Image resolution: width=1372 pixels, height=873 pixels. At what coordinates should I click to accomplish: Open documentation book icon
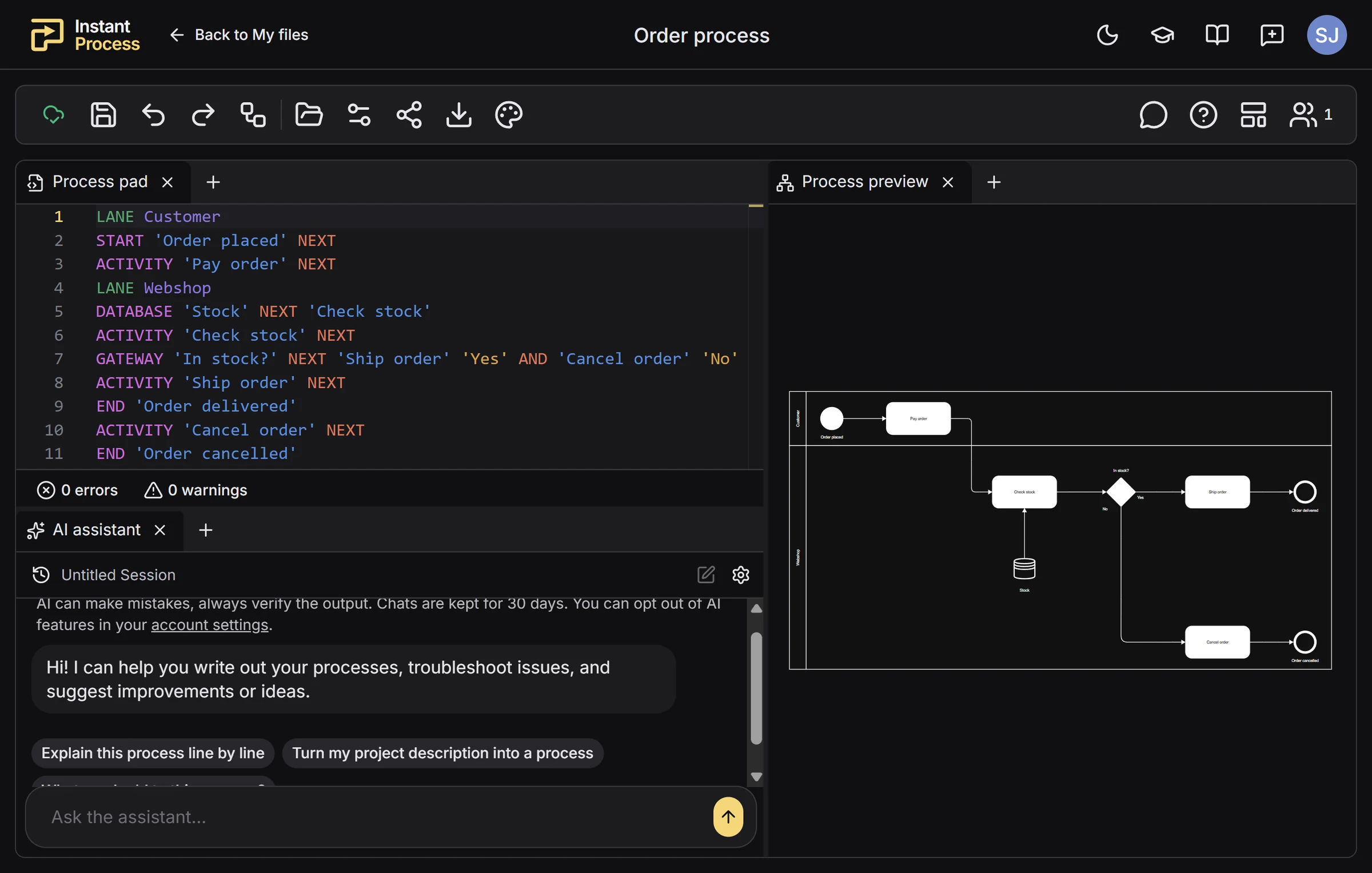[1217, 35]
